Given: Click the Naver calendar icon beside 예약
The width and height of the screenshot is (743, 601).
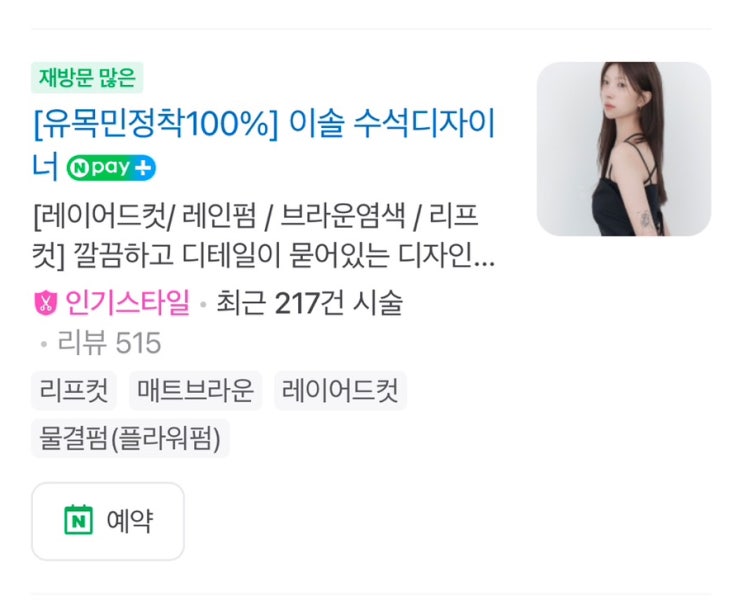Looking at the screenshot, I should (x=79, y=520).
